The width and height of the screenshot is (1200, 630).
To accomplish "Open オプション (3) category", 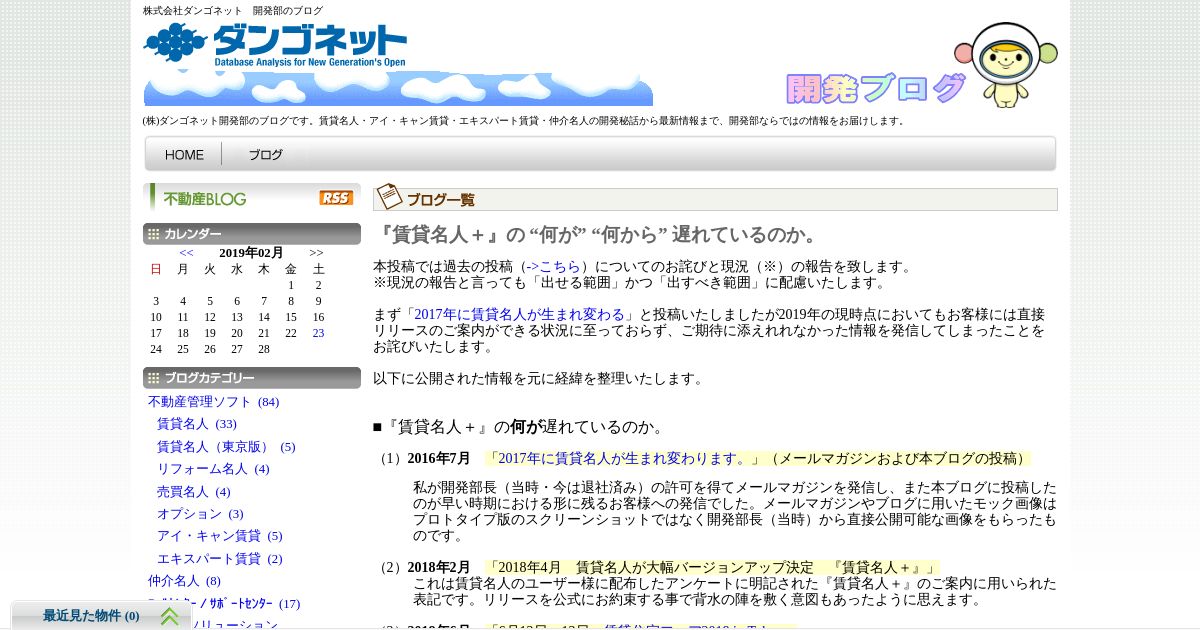I will (x=200, y=514).
